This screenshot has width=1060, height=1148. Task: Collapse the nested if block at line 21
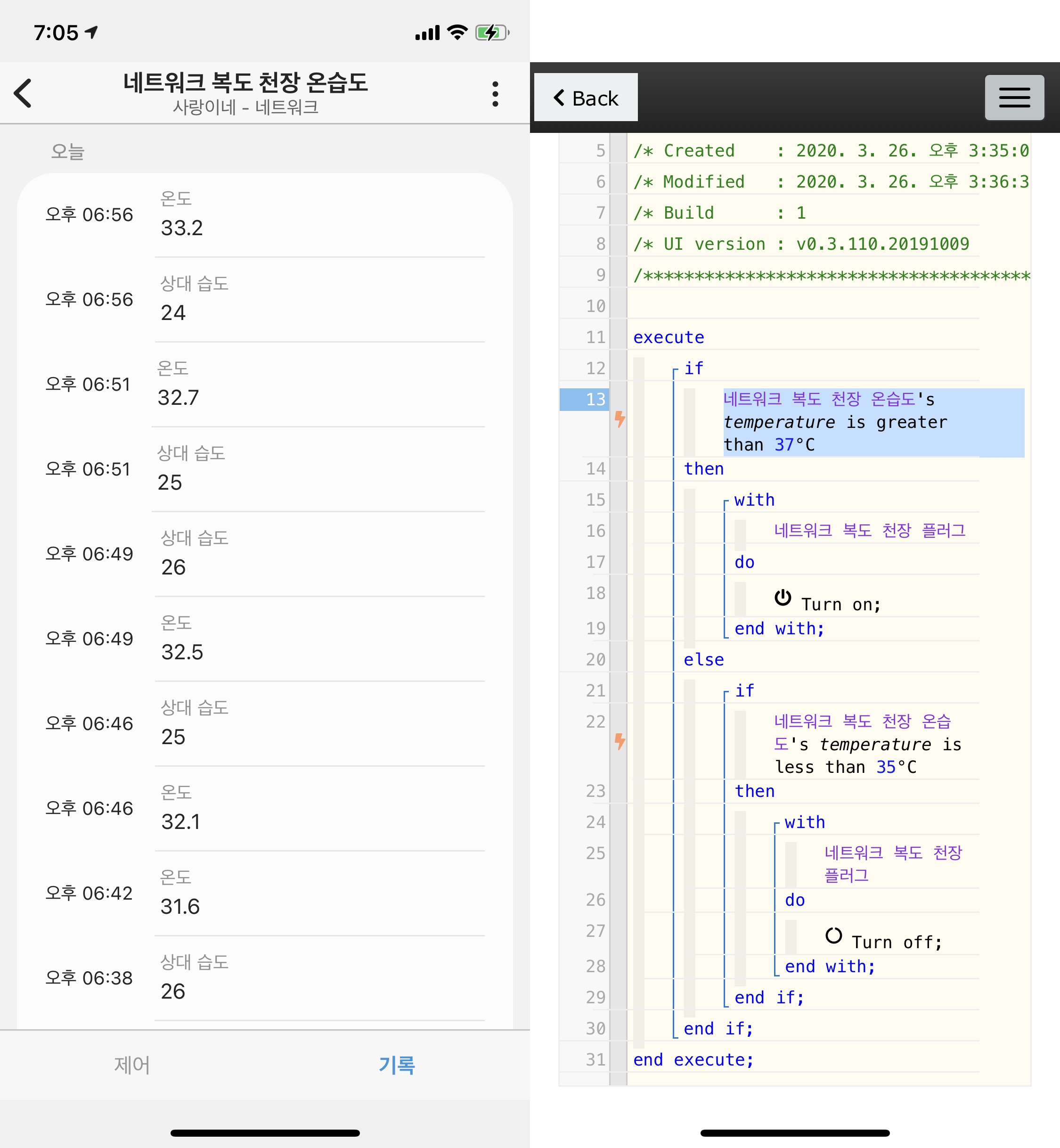click(726, 692)
